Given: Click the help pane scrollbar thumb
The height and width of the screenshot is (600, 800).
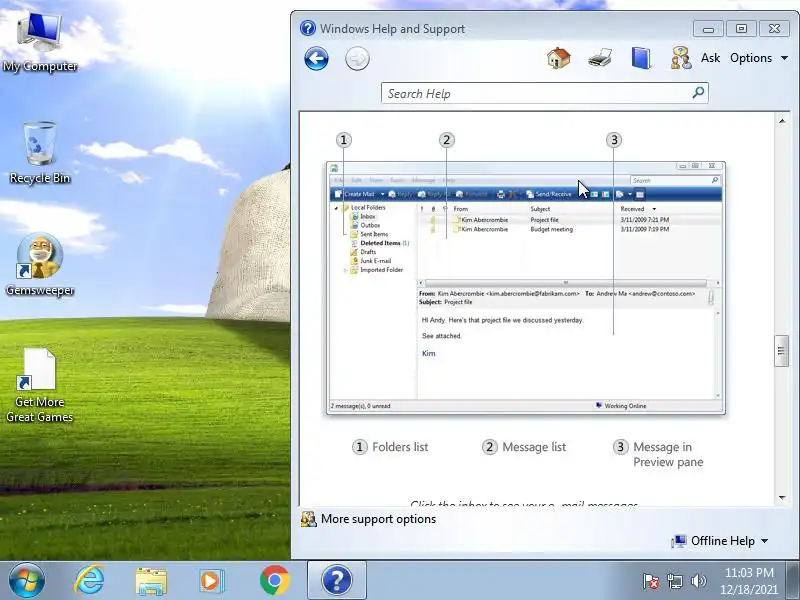Looking at the screenshot, I should click(781, 351).
